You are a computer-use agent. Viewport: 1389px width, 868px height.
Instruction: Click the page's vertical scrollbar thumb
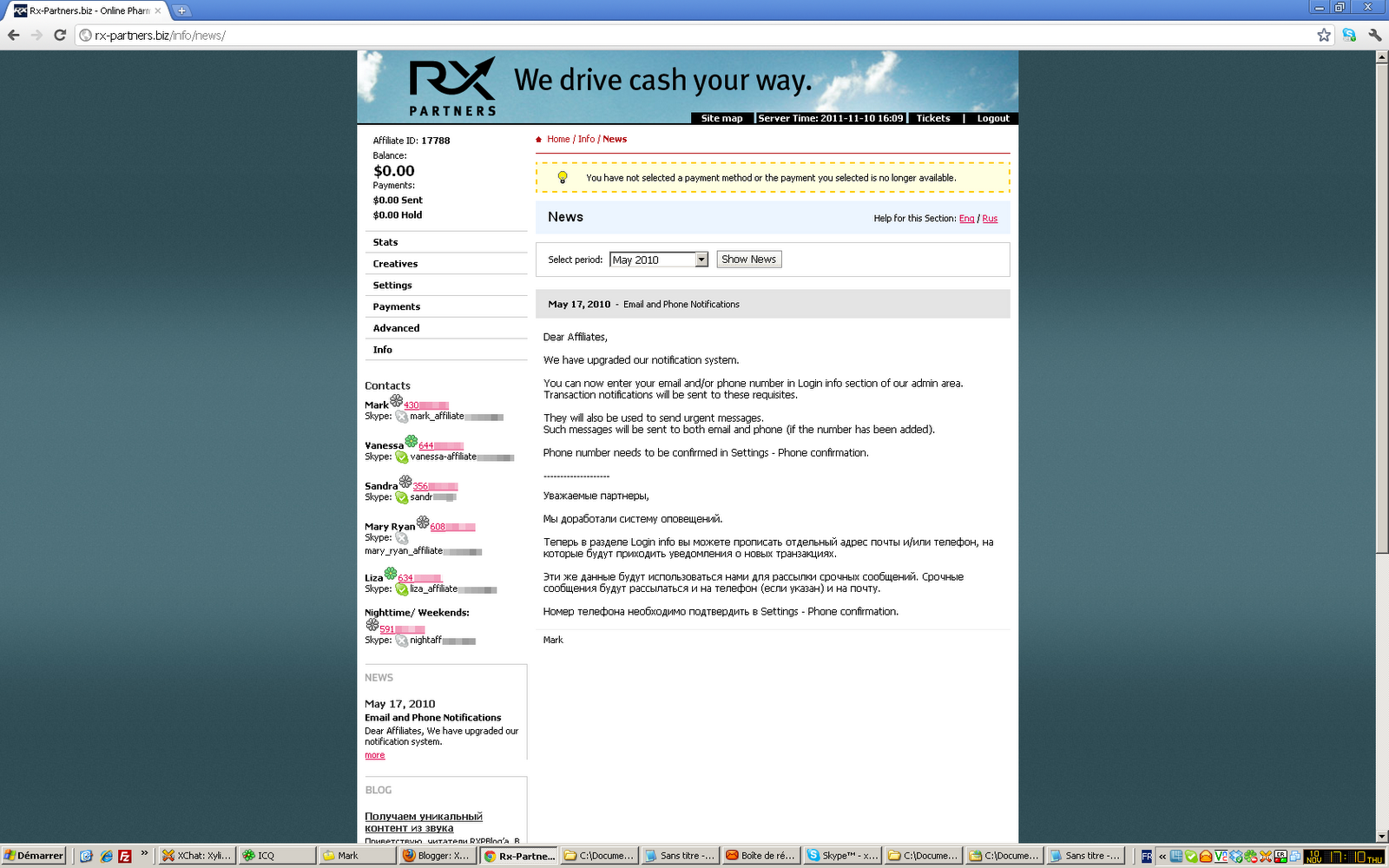(1382, 308)
